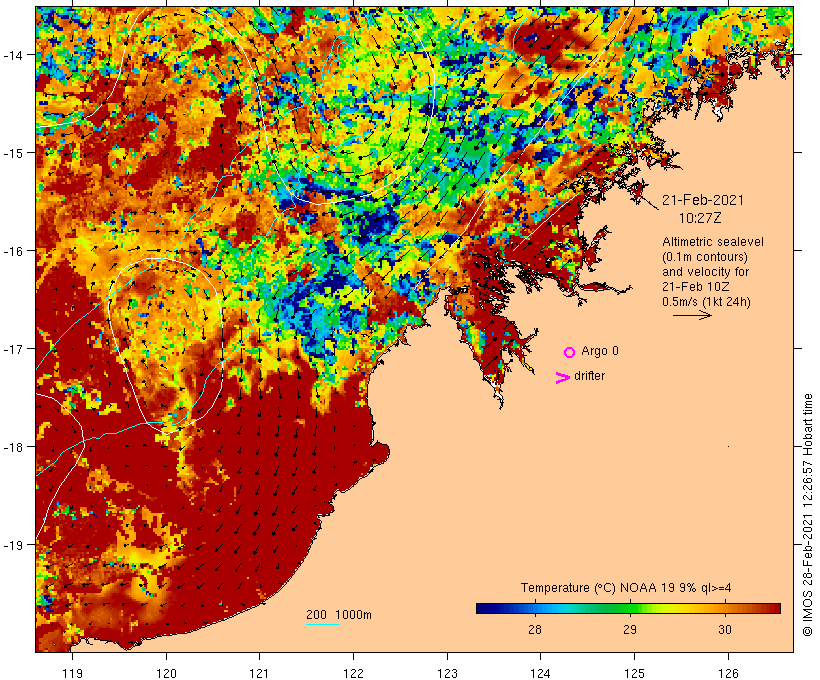
Task: Click latitude axis label '-18'
Action: (13, 447)
